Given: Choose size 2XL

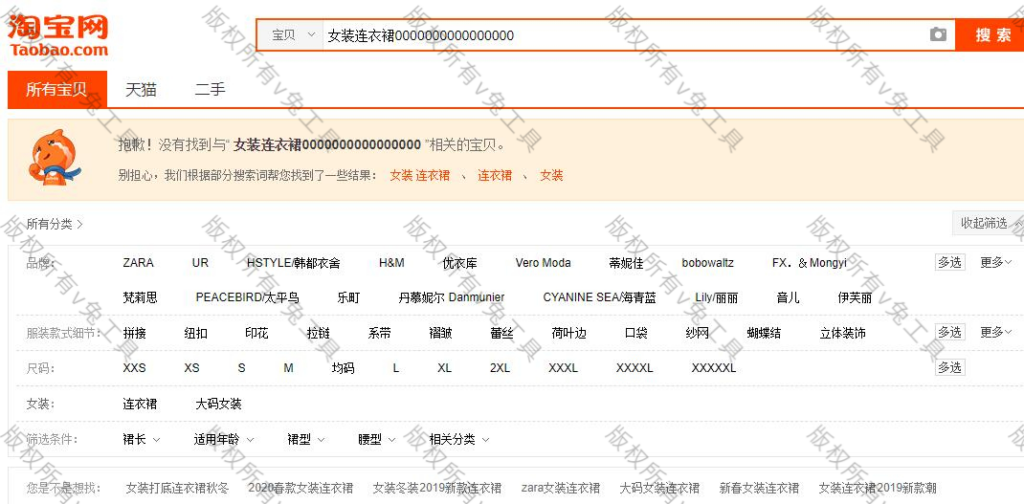Looking at the screenshot, I should tap(500, 368).
